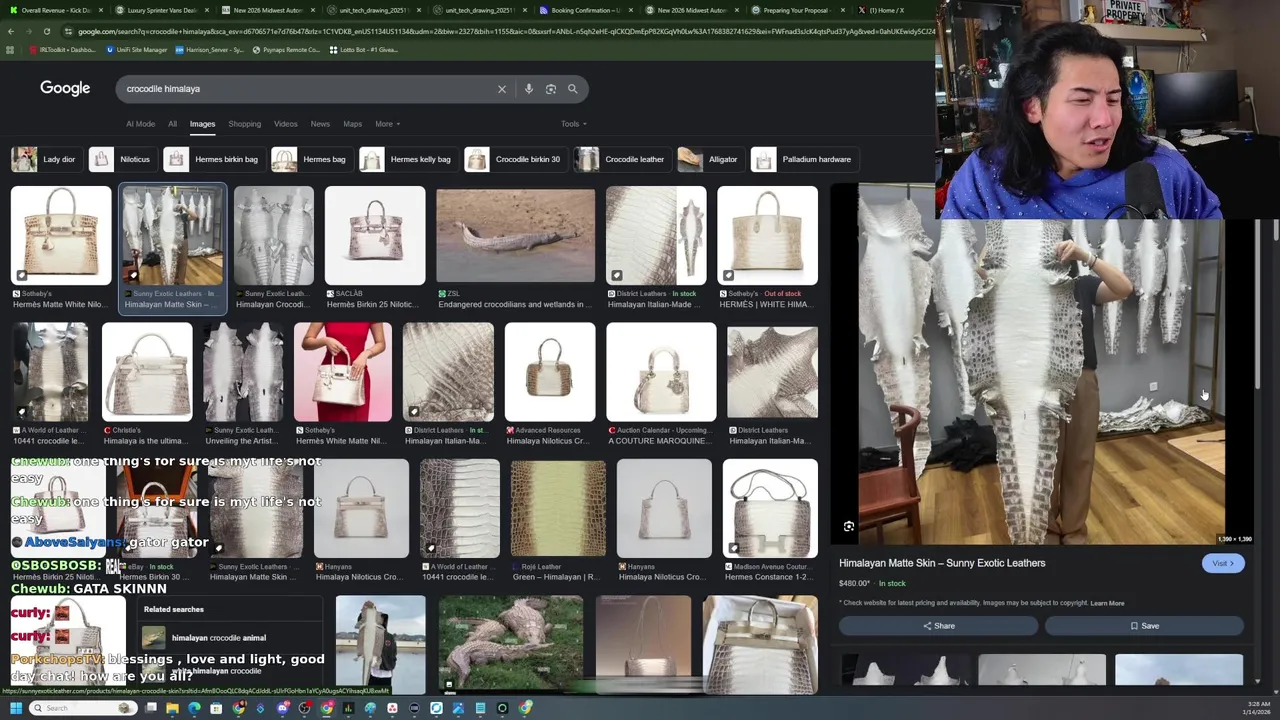The height and width of the screenshot is (720, 1280).
Task: Open the Shopping results tab
Action: (x=244, y=124)
